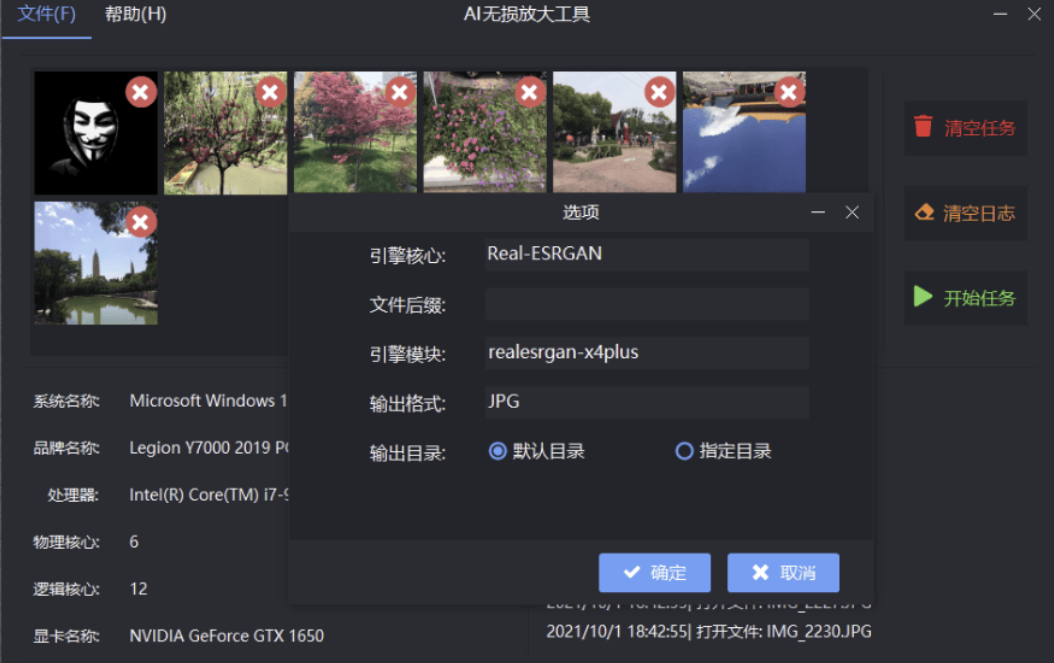The width and height of the screenshot is (1054, 663).
Task: Click the 文件后缀 input field
Action: [x=646, y=303]
